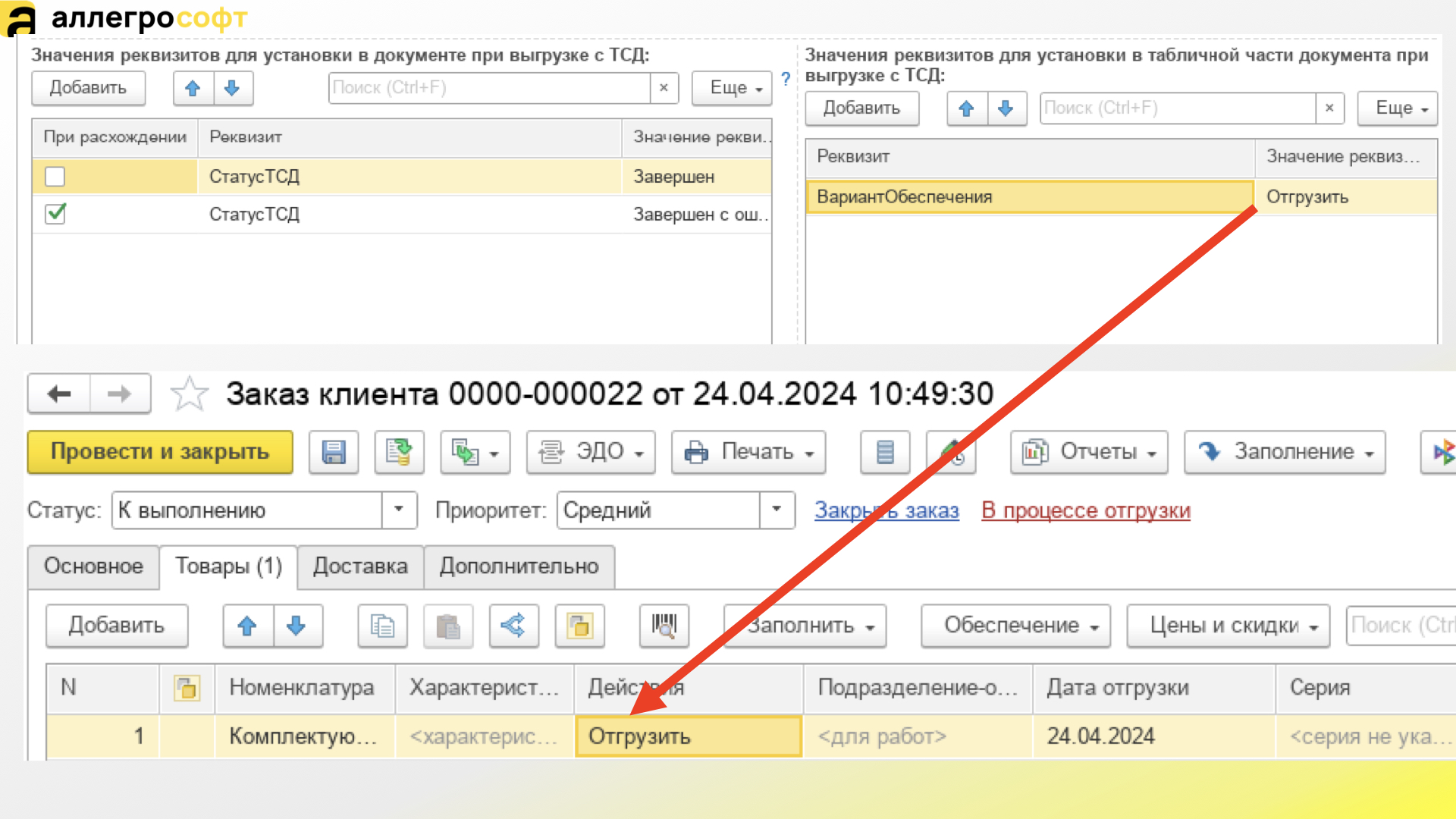Click search field in left requisites panel
1456x819 pixels.
coord(489,88)
